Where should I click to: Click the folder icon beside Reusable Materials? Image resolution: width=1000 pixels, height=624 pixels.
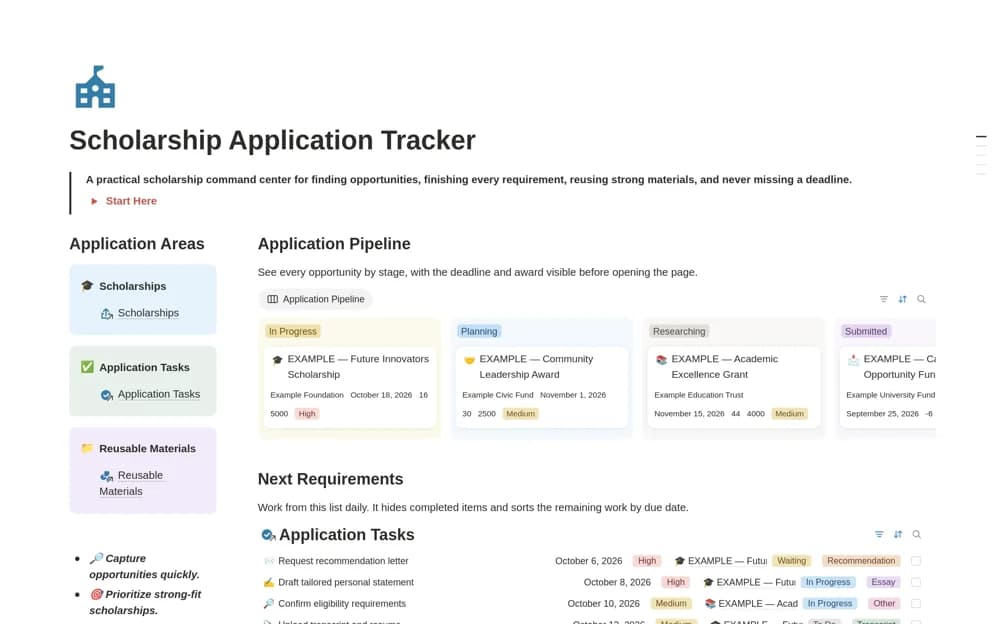coord(87,448)
